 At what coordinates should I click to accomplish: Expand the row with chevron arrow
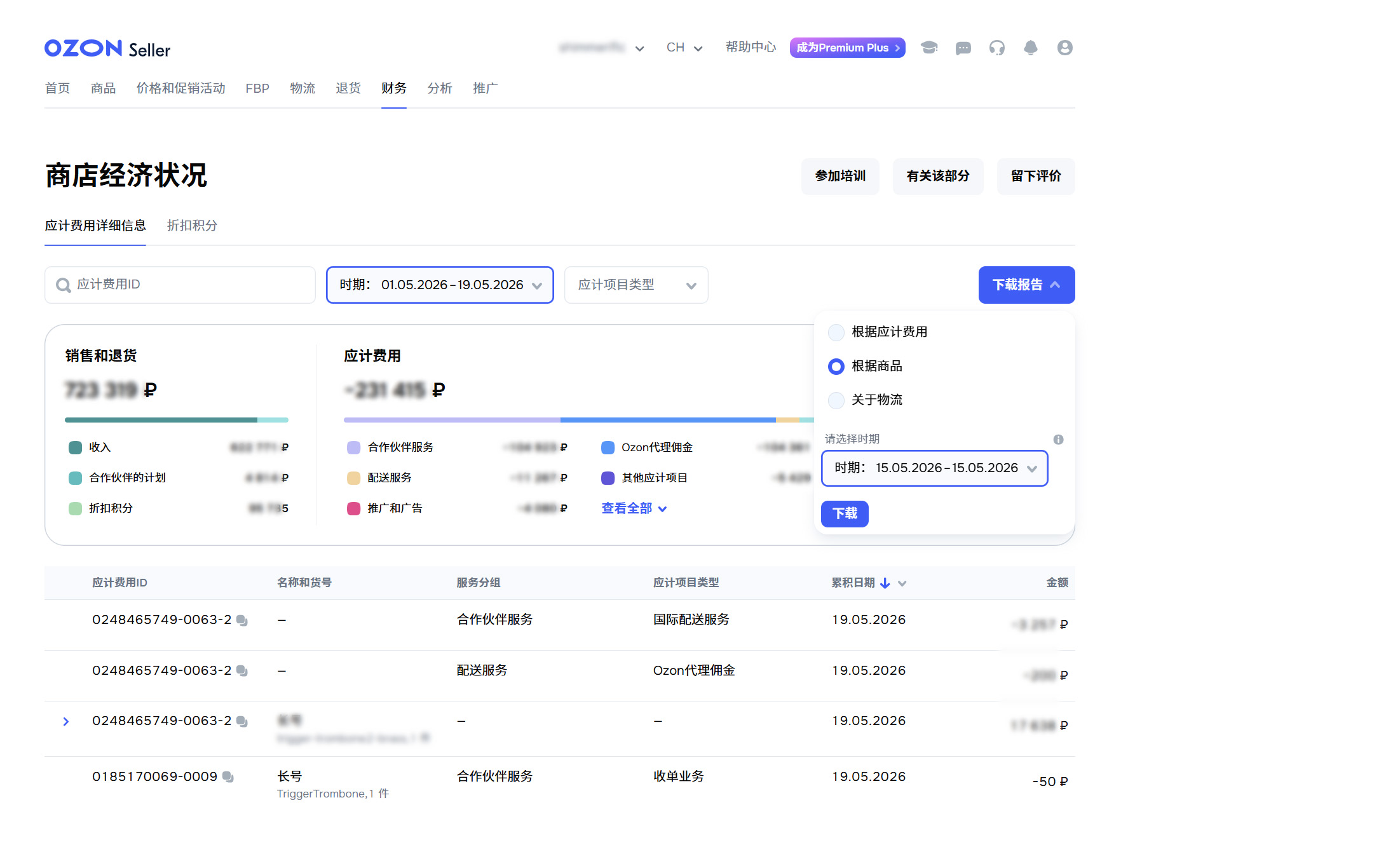(x=66, y=721)
